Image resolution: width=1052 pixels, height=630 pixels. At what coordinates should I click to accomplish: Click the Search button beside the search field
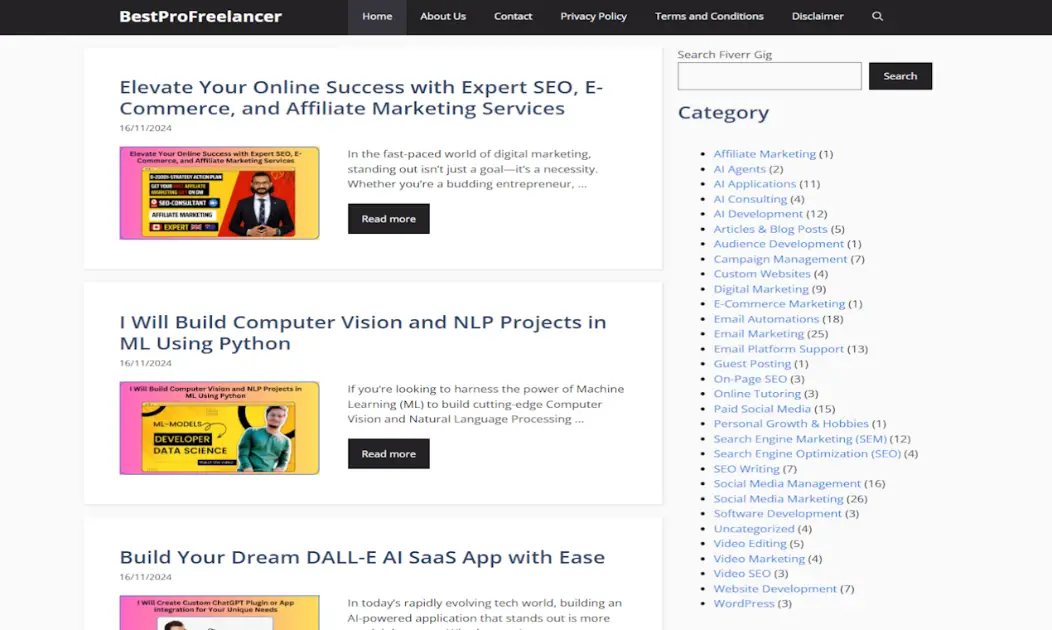(899, 75)
